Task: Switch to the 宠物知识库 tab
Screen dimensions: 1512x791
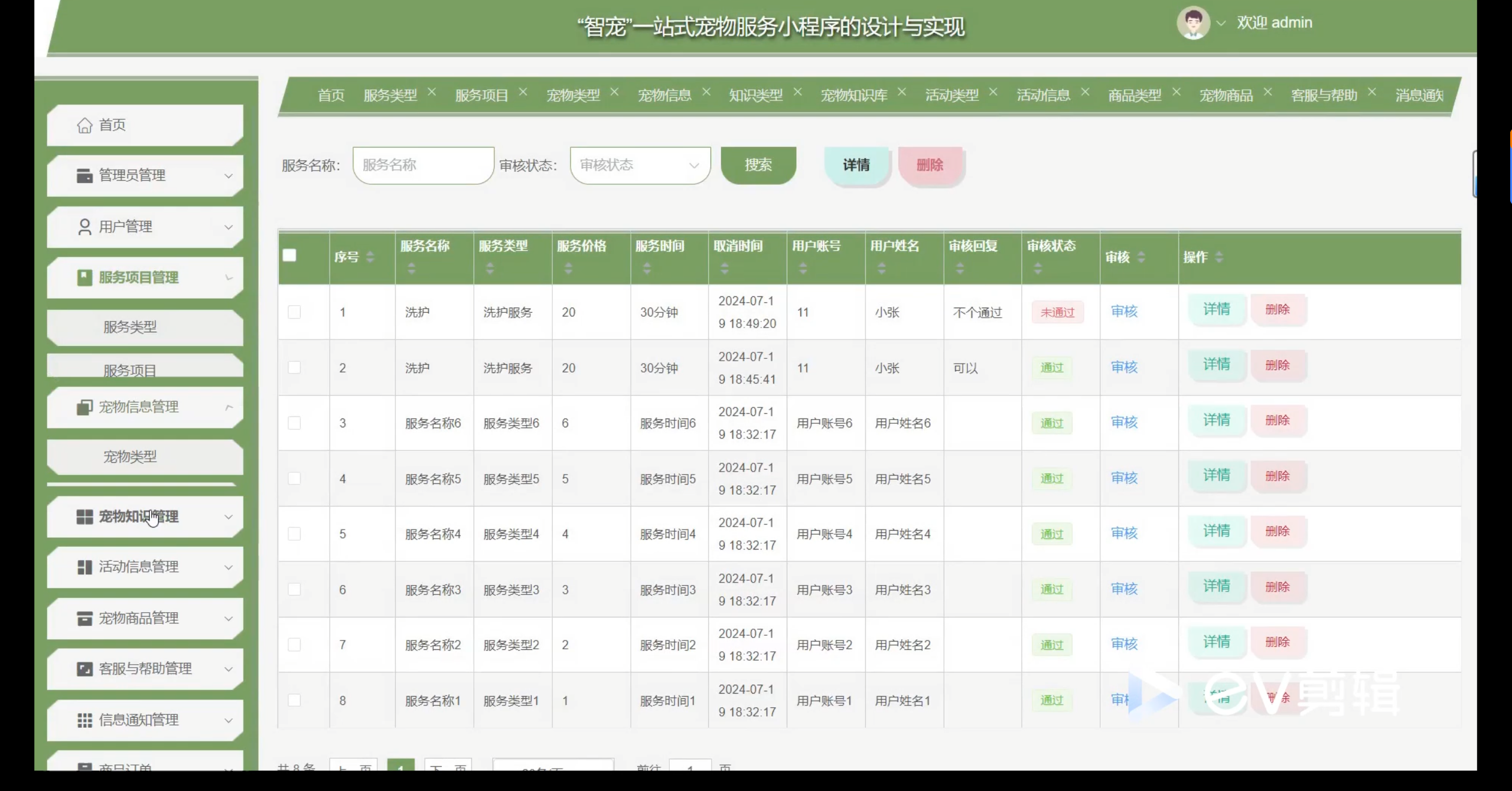Action: pyautogui.click(x=853, y=95)
